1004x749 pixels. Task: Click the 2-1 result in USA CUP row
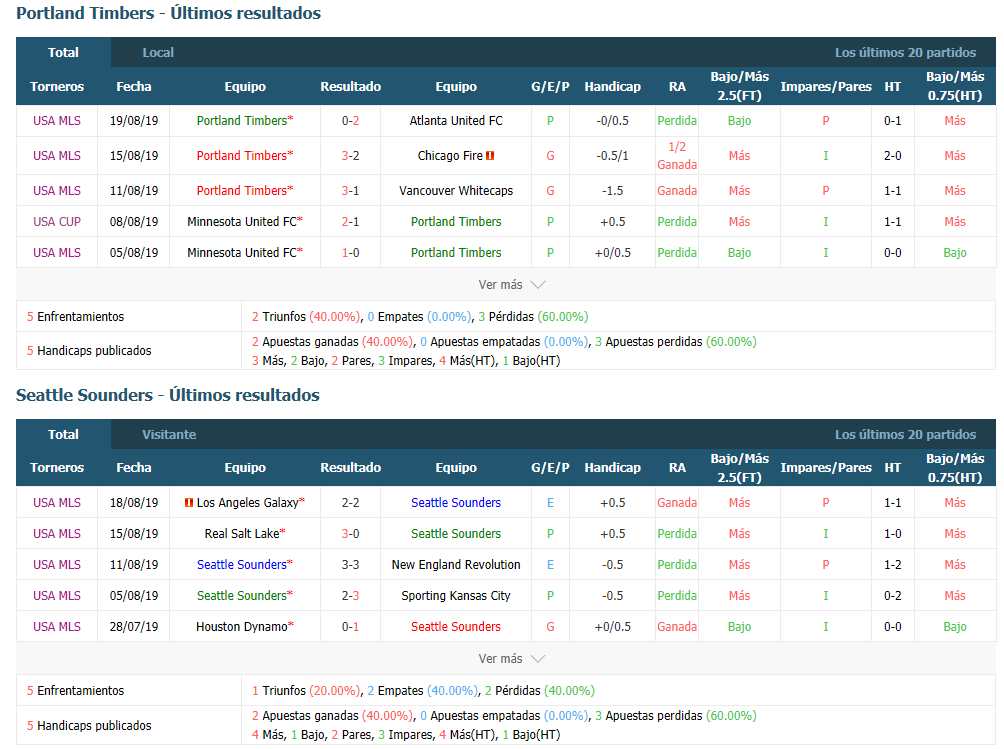tap(350, 221)
